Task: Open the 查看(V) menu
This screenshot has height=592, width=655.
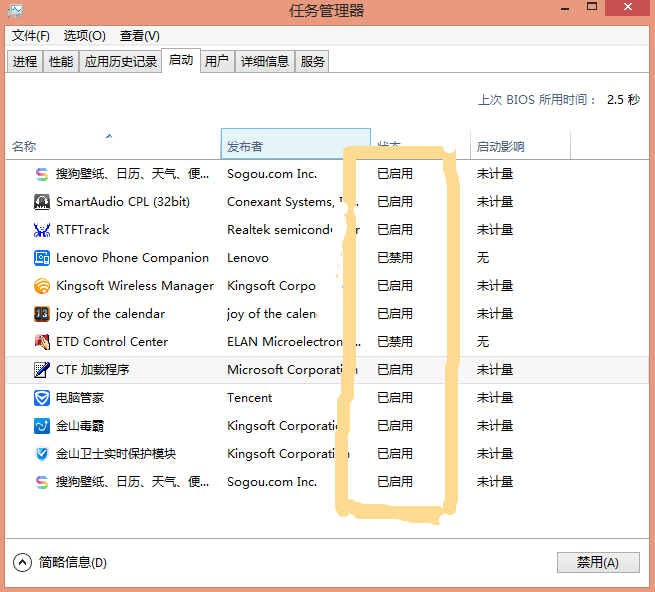Action: coord(140,36)
